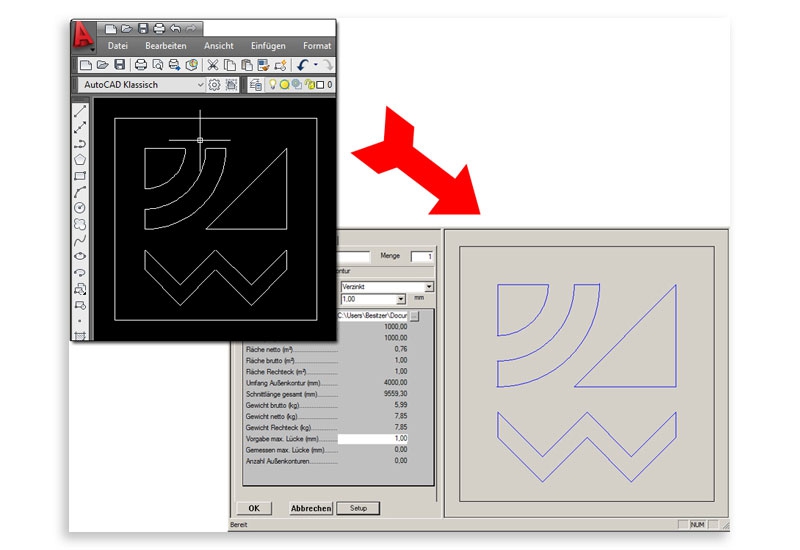Click Open folder in quick access bar
The height and width of the screenshot is (550, 800).
[x=127, y=29]
